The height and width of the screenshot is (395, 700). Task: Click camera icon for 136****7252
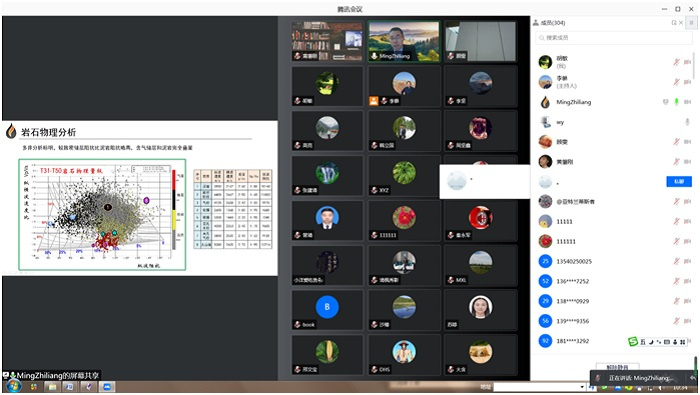pos(688,281)
